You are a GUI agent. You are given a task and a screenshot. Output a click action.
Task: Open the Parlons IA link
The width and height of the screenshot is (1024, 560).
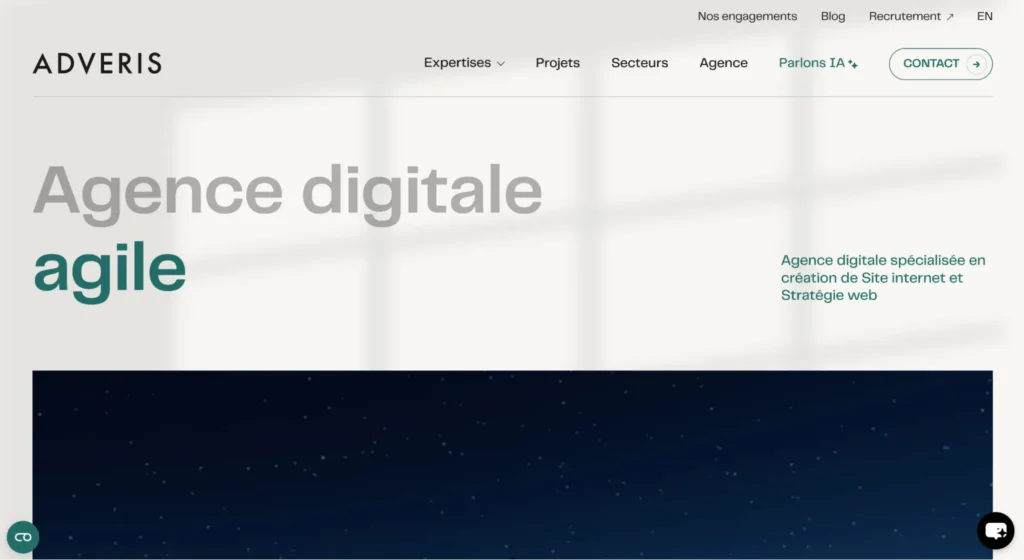(818, 63)
